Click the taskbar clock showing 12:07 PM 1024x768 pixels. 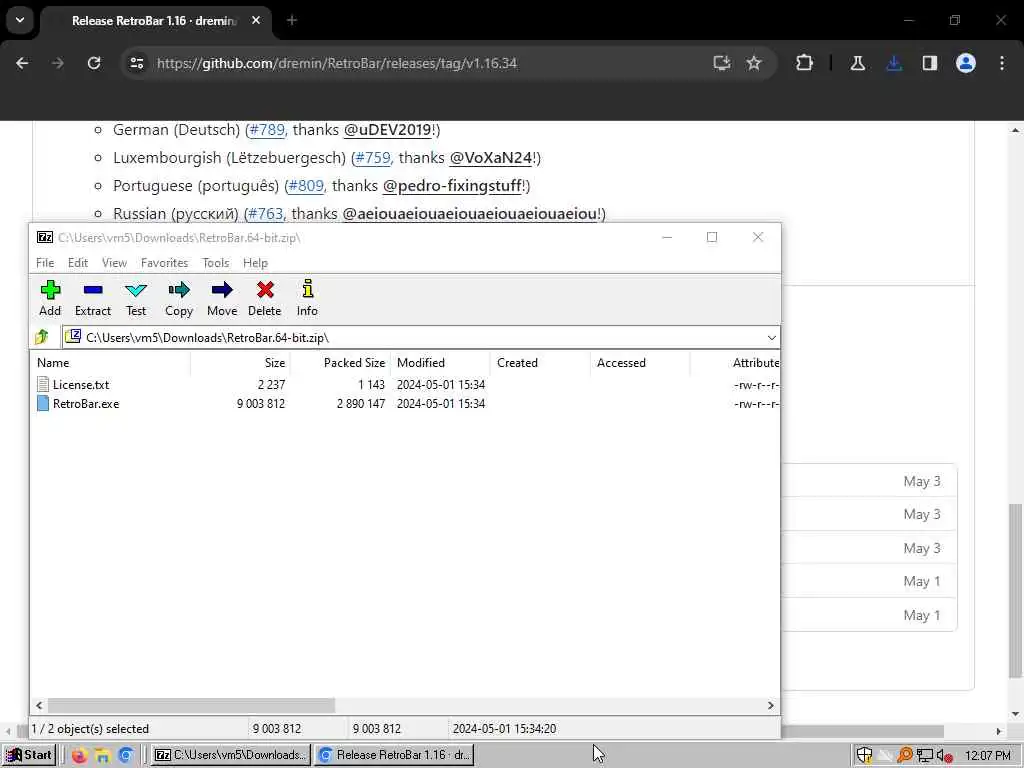[x=987, y=756]
